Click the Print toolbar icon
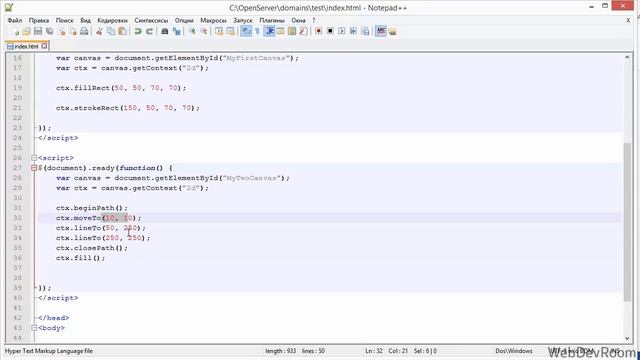Viewport: 640px width, 360px height. [84, 31]
